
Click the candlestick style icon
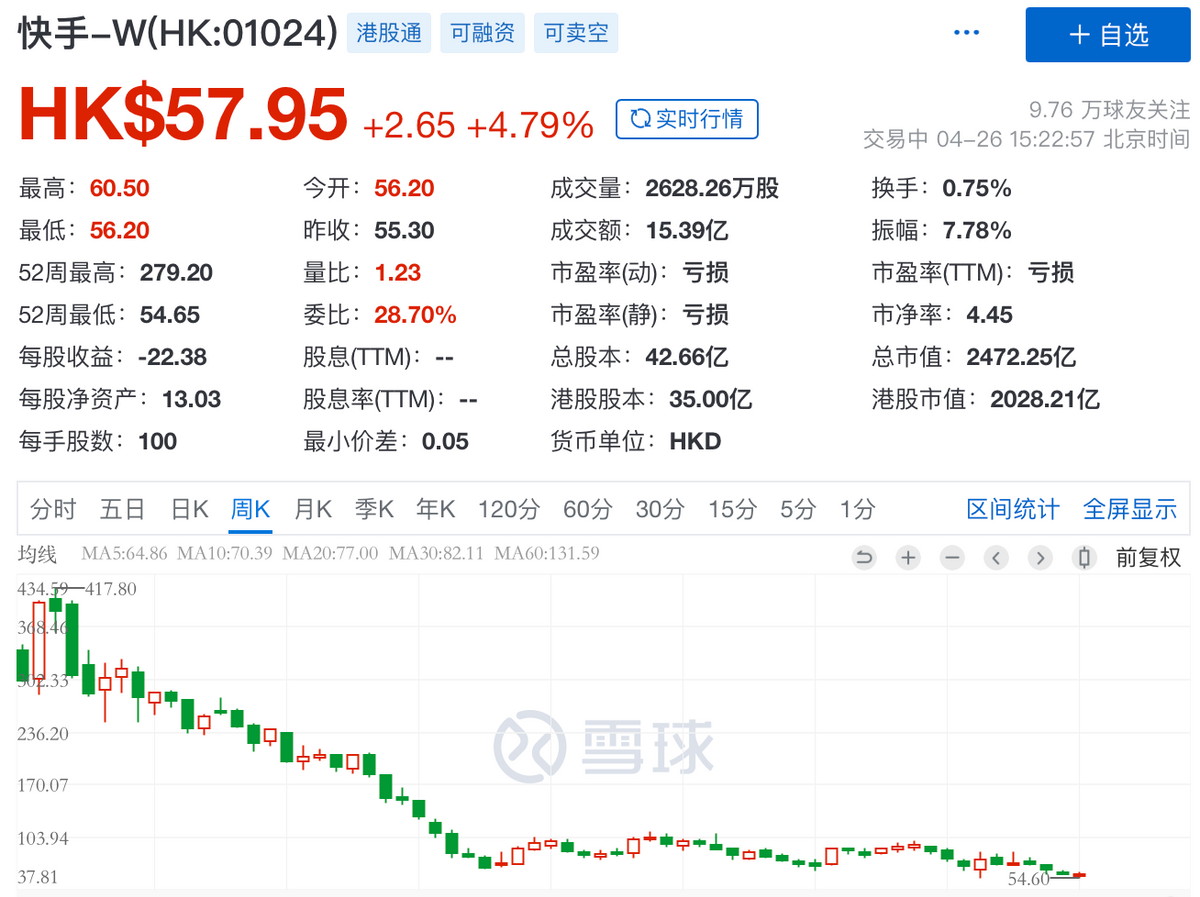tap(1083, 558)
